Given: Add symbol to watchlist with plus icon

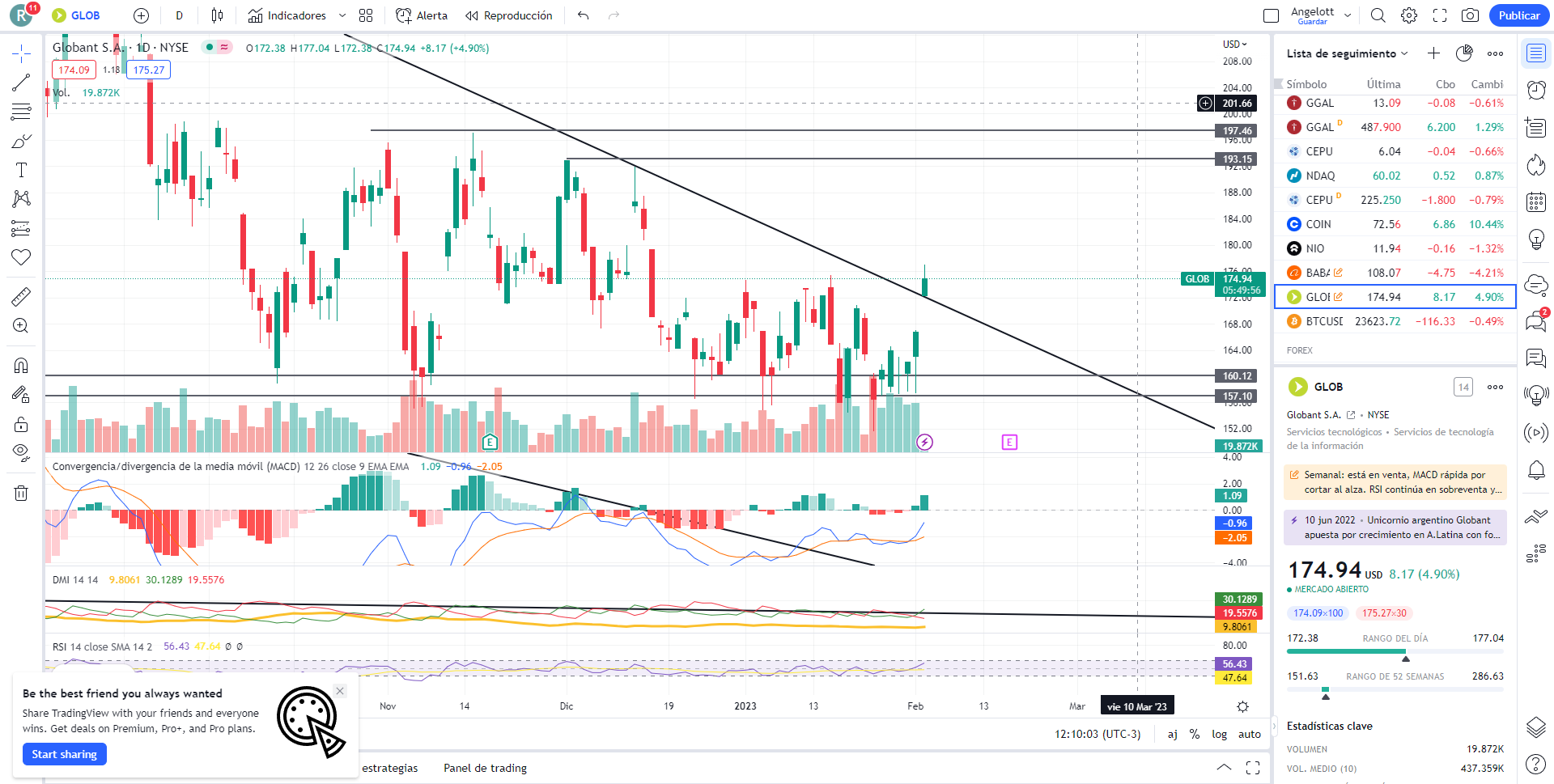Looking at the screenshot, I should point(1433,53).
